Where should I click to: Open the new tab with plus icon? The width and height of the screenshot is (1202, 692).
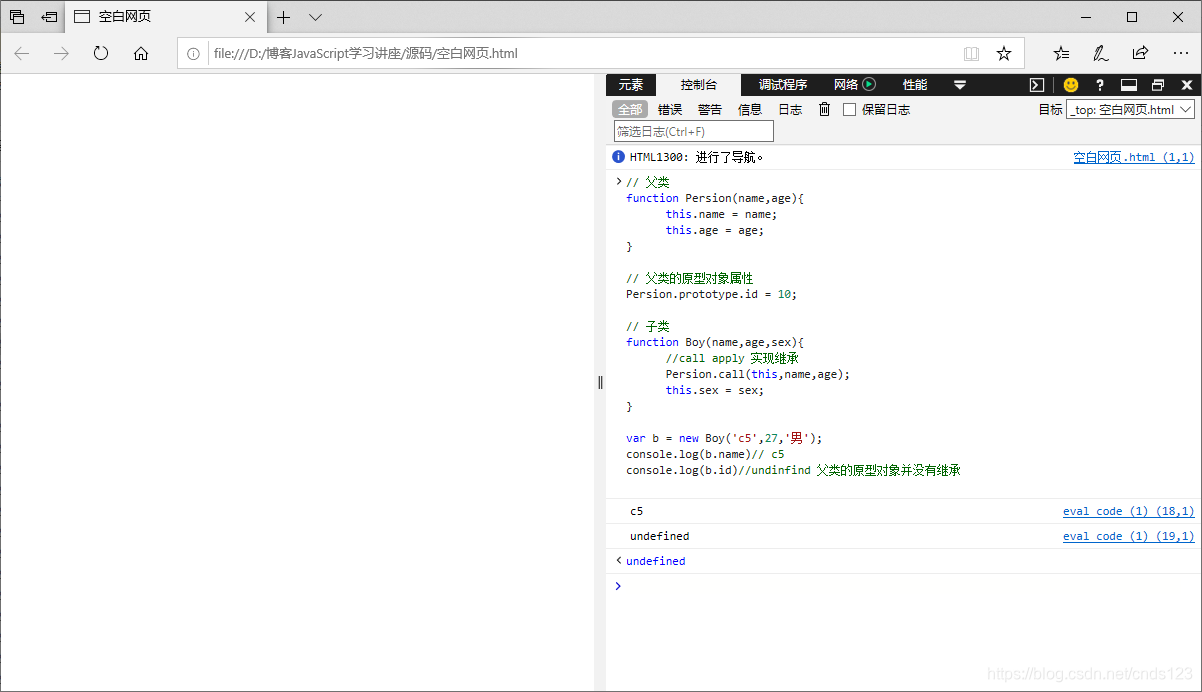point(284,17)
